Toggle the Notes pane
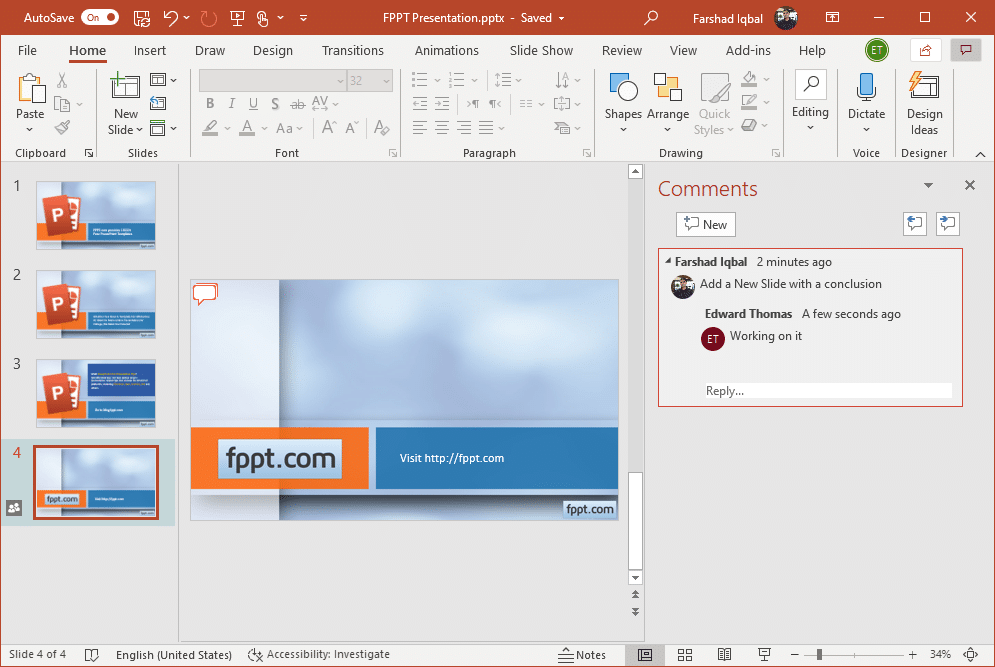The width and height of the screenshot is (995, 667). point(582,655)
